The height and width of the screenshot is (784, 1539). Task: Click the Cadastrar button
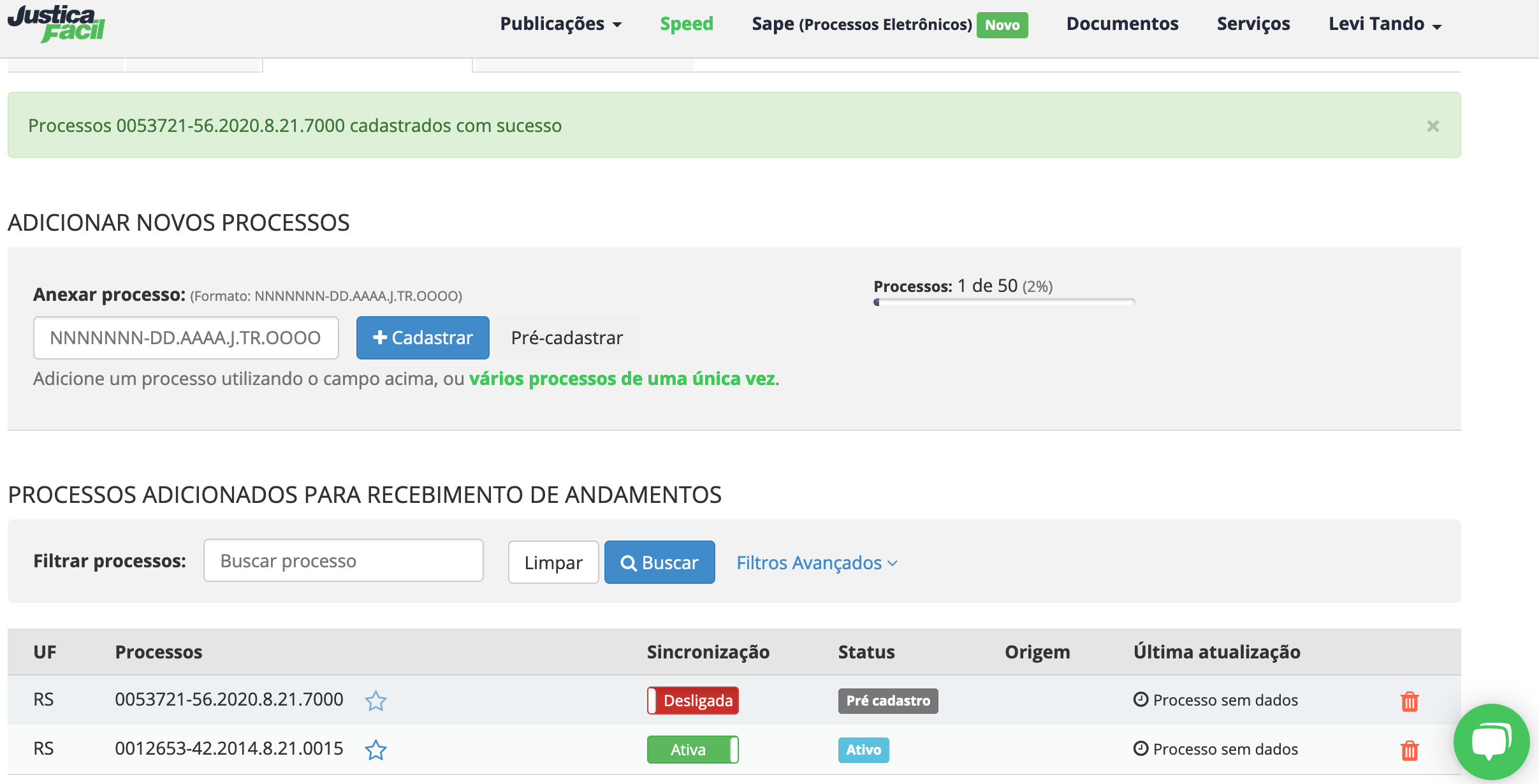tap(423, 338)
